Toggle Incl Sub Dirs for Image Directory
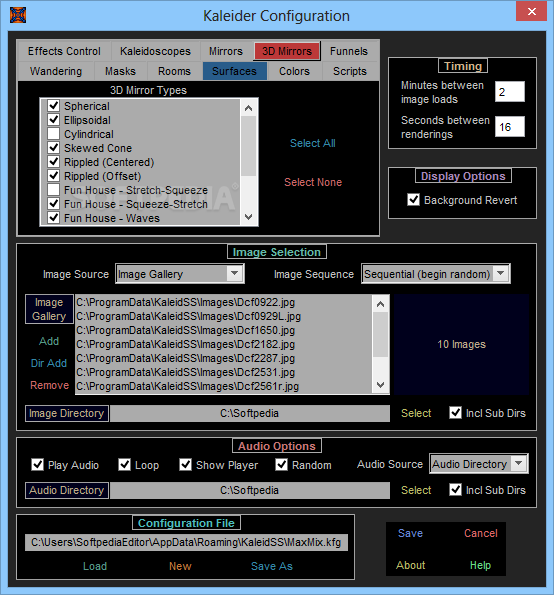 pyautogui.click(x=455, y=413)
